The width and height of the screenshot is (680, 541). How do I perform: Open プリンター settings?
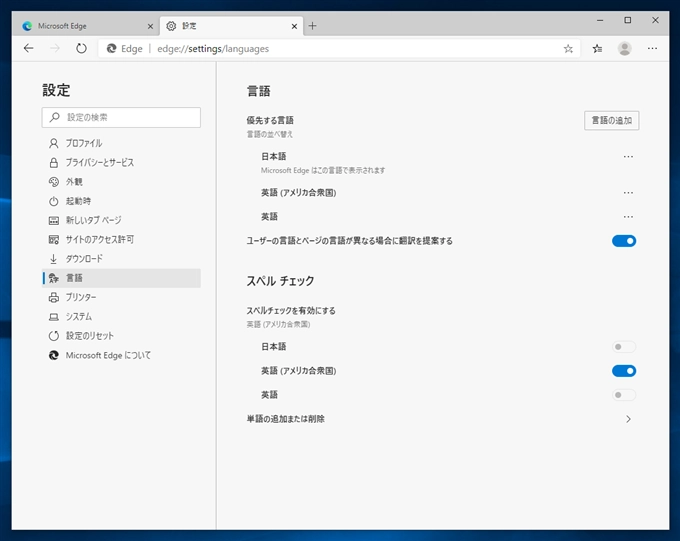click(121, 297)
